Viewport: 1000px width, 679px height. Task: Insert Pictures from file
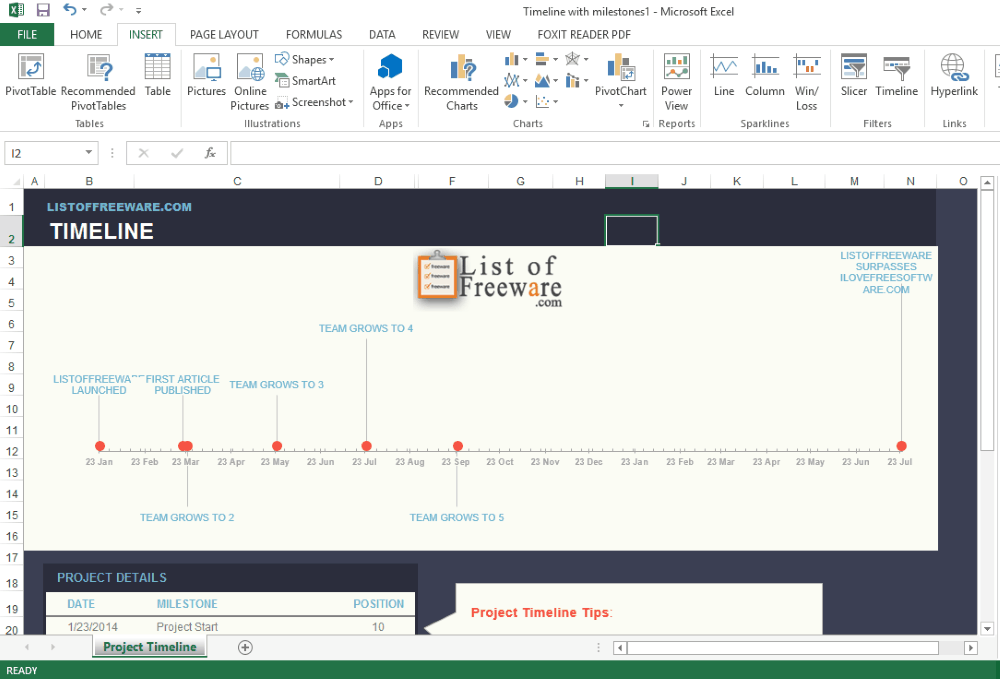tap(206, 75)
